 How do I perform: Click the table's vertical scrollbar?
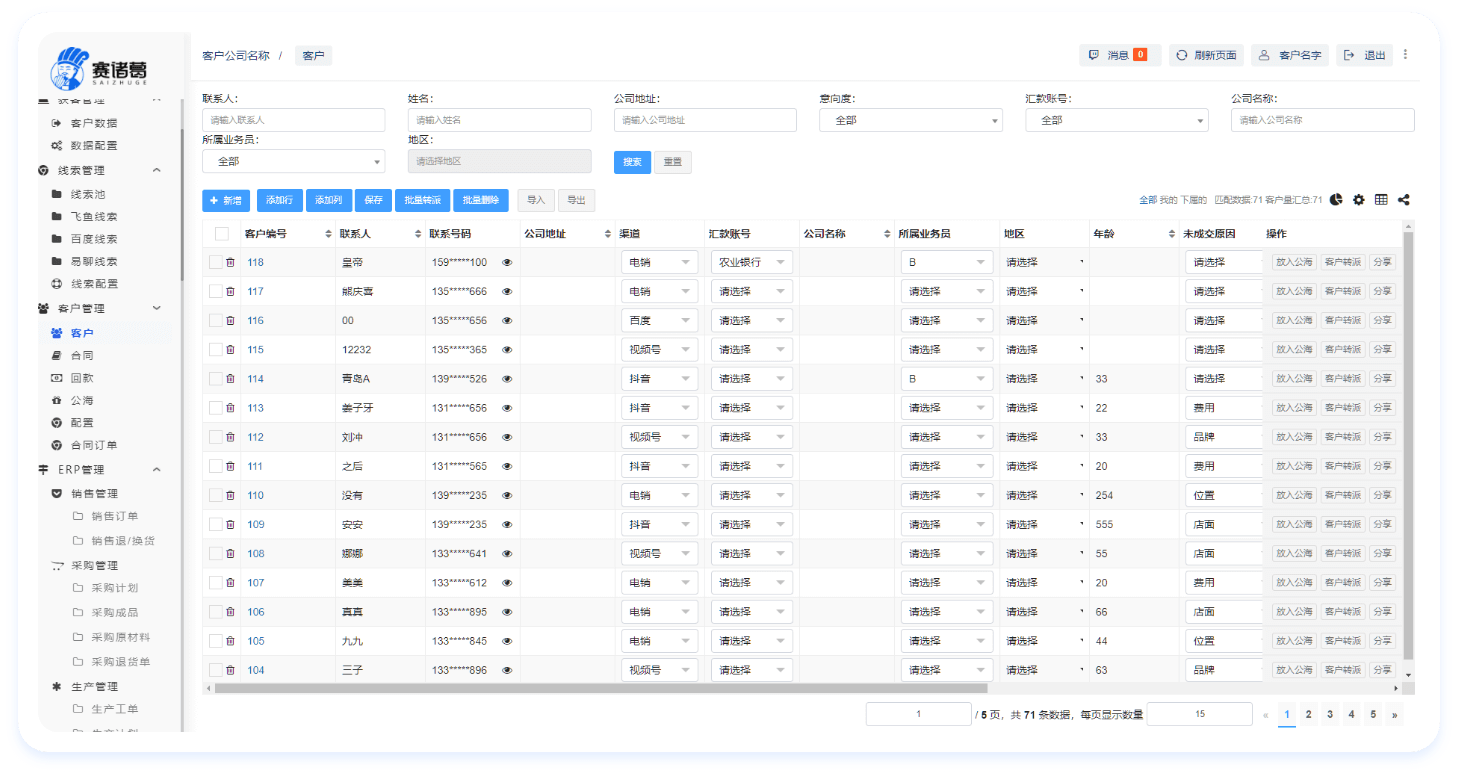coord(1409,445)
